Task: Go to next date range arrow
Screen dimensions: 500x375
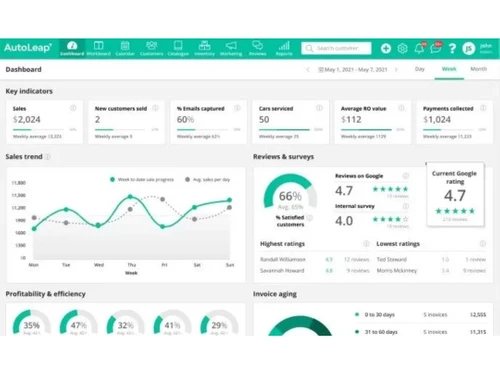Action: coord(396,69)
